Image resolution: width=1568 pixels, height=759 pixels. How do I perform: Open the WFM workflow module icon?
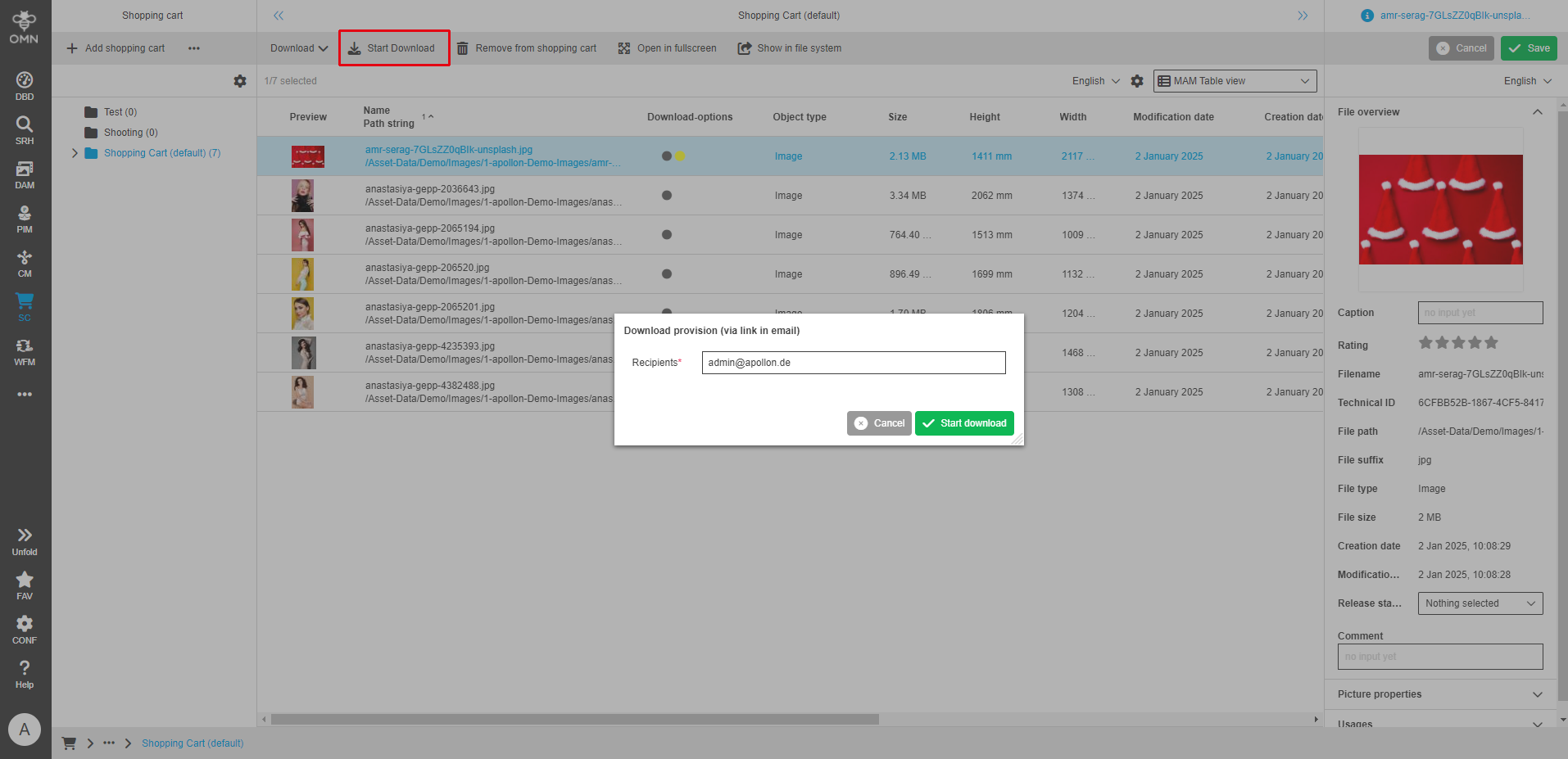[25, 351]
